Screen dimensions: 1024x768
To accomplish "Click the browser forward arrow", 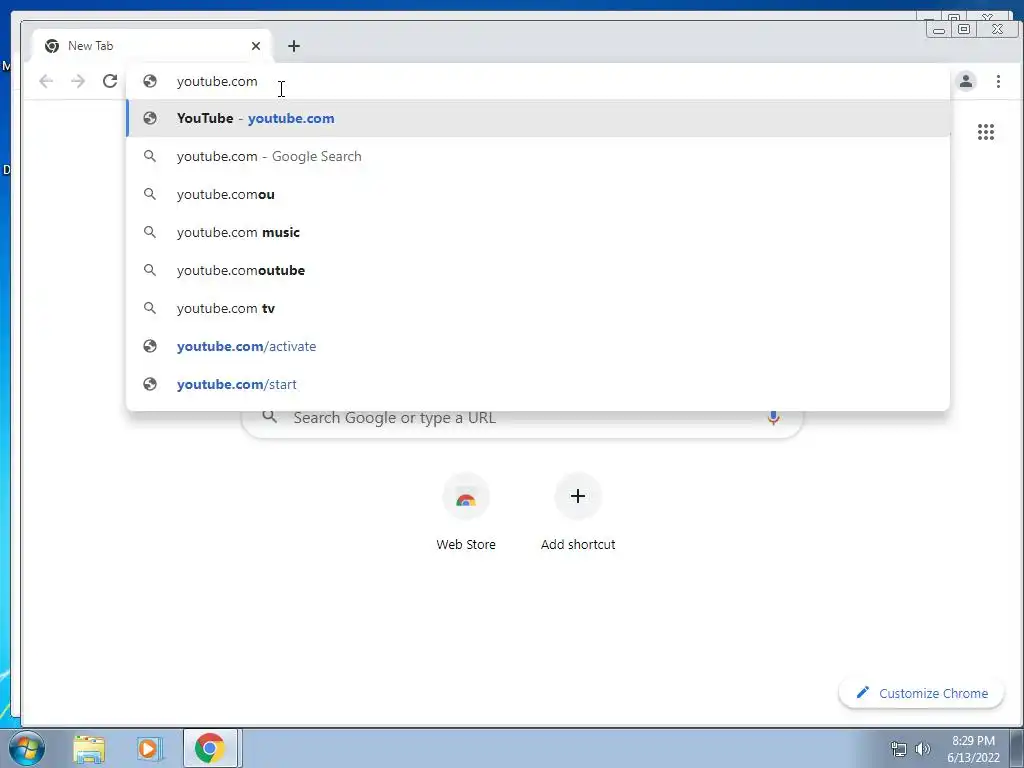I will coord(78,81).
